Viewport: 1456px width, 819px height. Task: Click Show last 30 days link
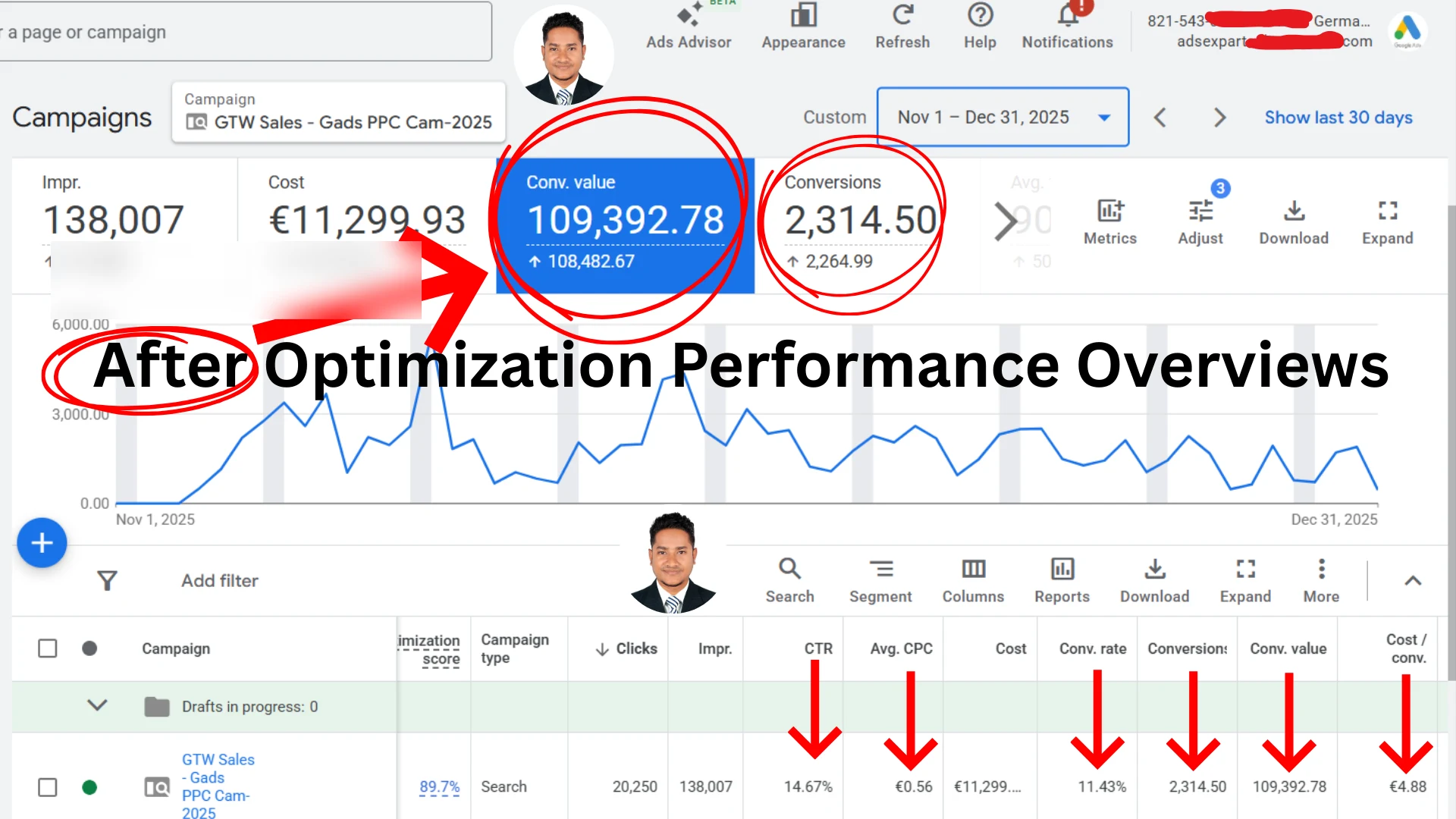[1338, 118]
